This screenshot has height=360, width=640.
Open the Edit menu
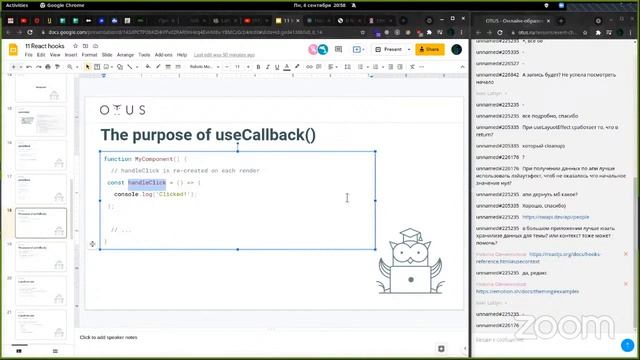point(41,55)
